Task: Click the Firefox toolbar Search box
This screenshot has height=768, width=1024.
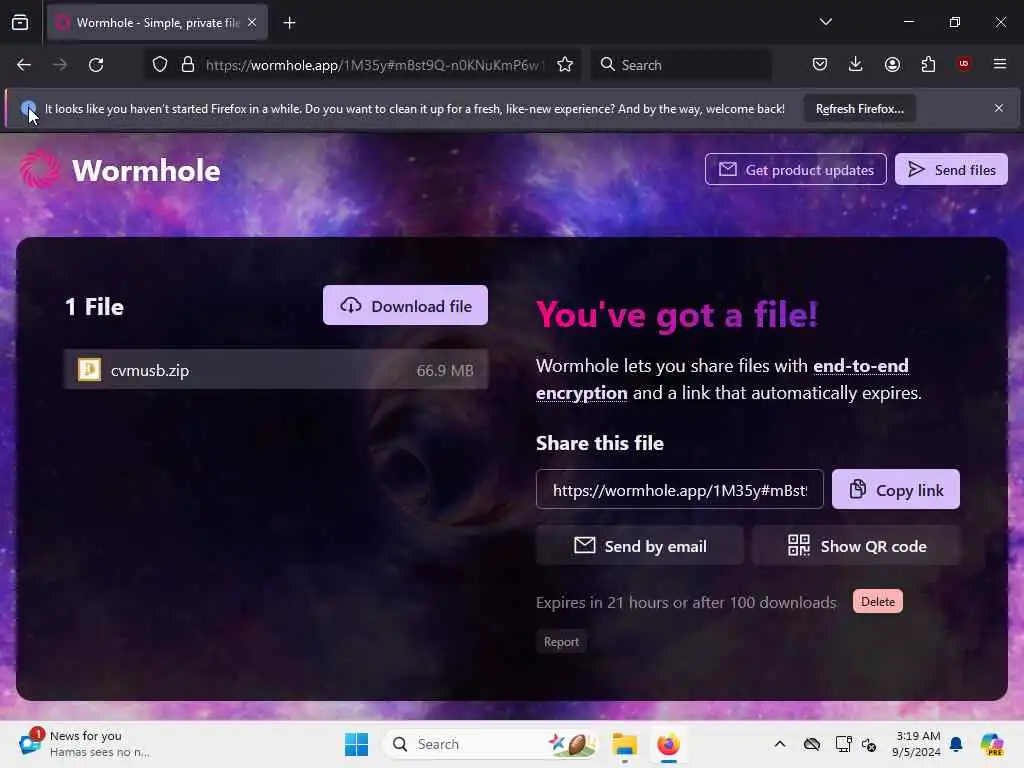Action: 681,65
